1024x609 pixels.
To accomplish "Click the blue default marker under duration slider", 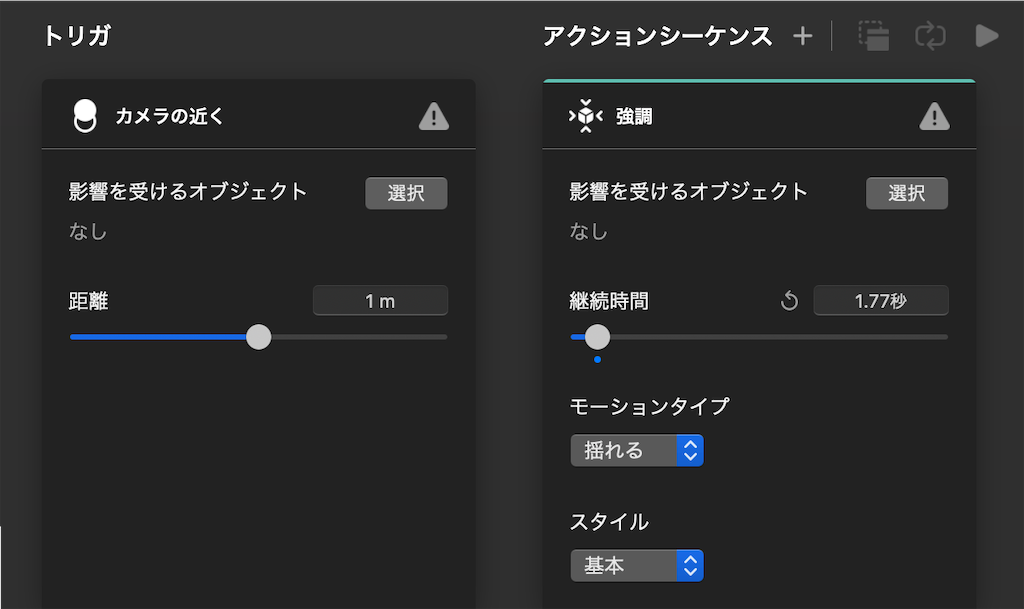I will point(597,359).
